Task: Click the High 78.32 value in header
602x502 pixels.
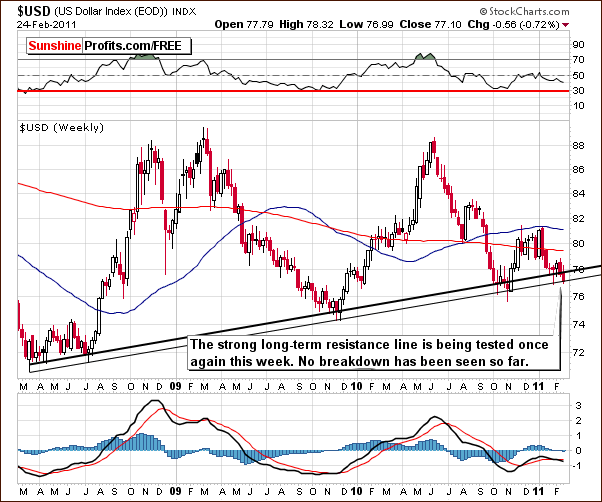Action: click(364, 23)
